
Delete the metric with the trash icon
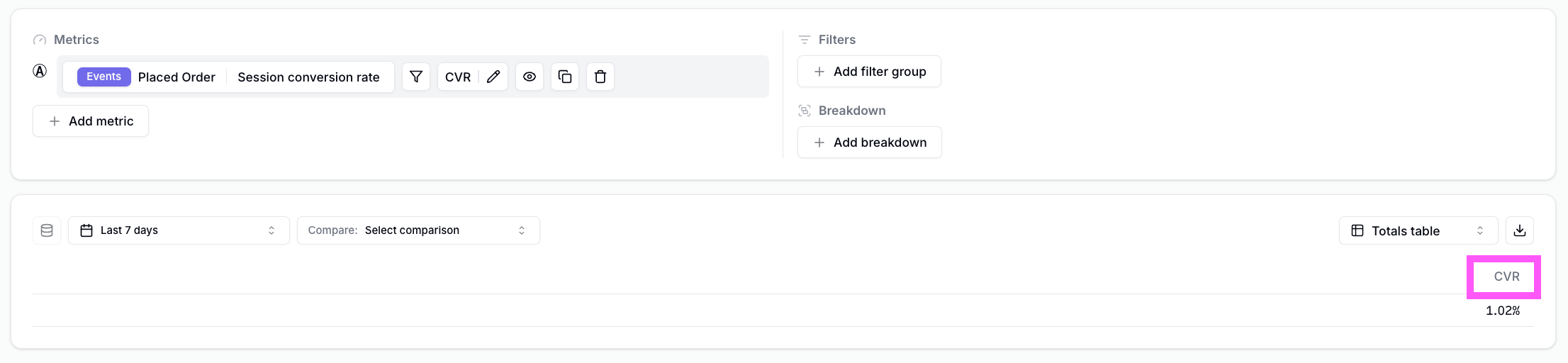[600, 77]
